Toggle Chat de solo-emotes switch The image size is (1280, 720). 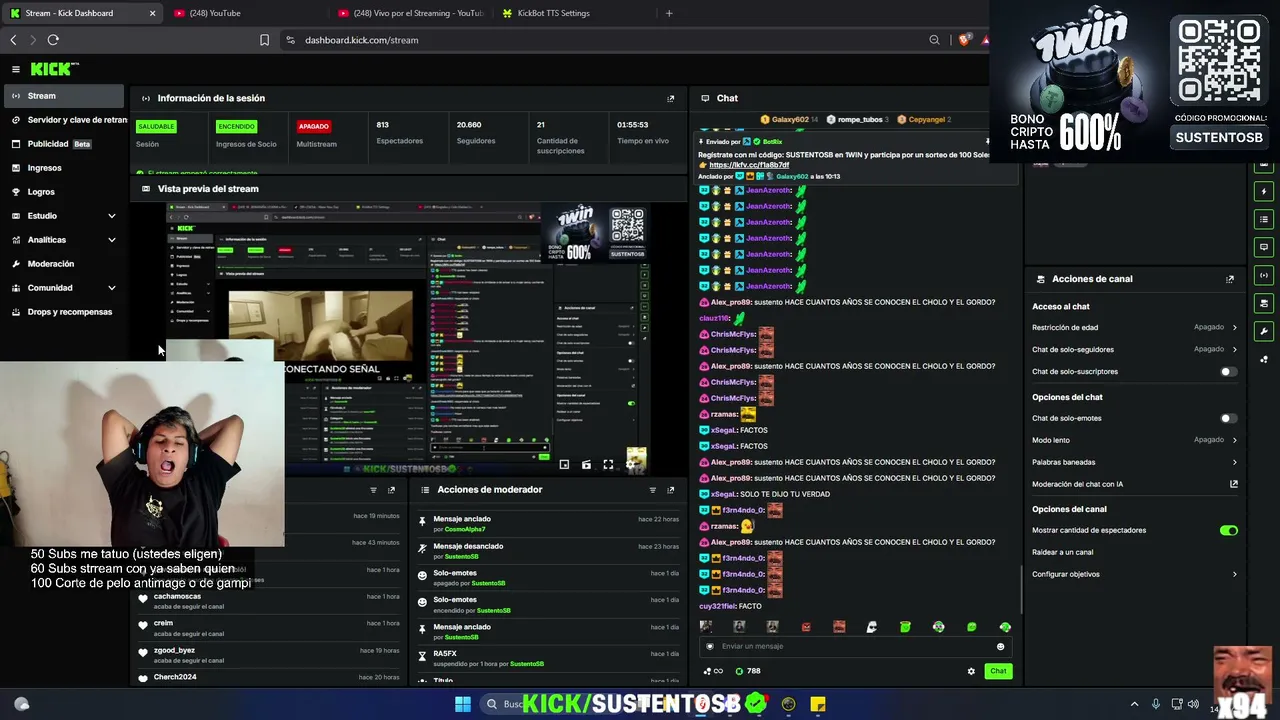[x=1229, y=418]
